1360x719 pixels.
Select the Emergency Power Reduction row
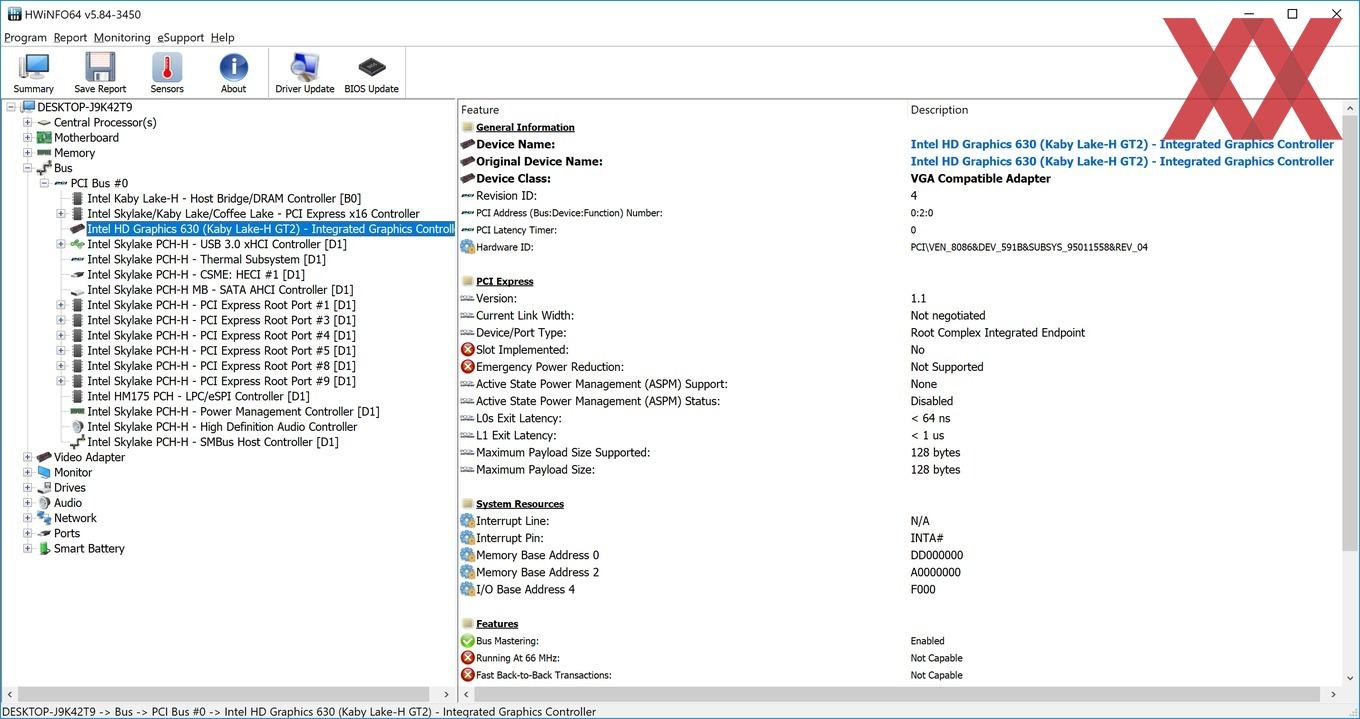pos(901,367)
